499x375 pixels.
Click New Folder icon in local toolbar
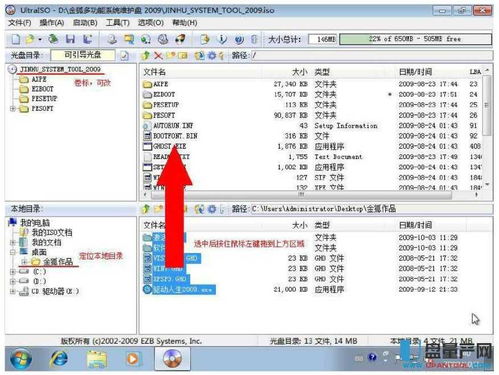pos(158,209)
